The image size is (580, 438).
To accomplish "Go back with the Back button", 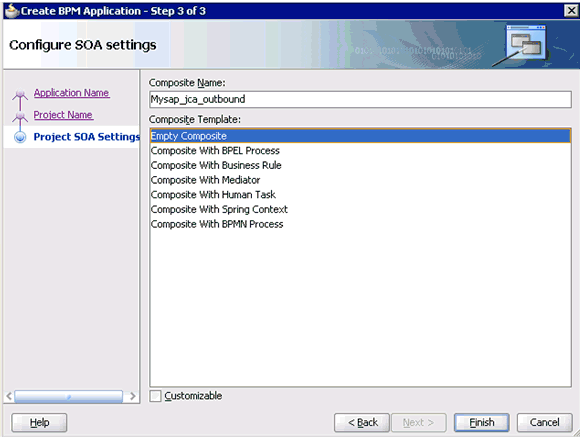I will 362,422.
